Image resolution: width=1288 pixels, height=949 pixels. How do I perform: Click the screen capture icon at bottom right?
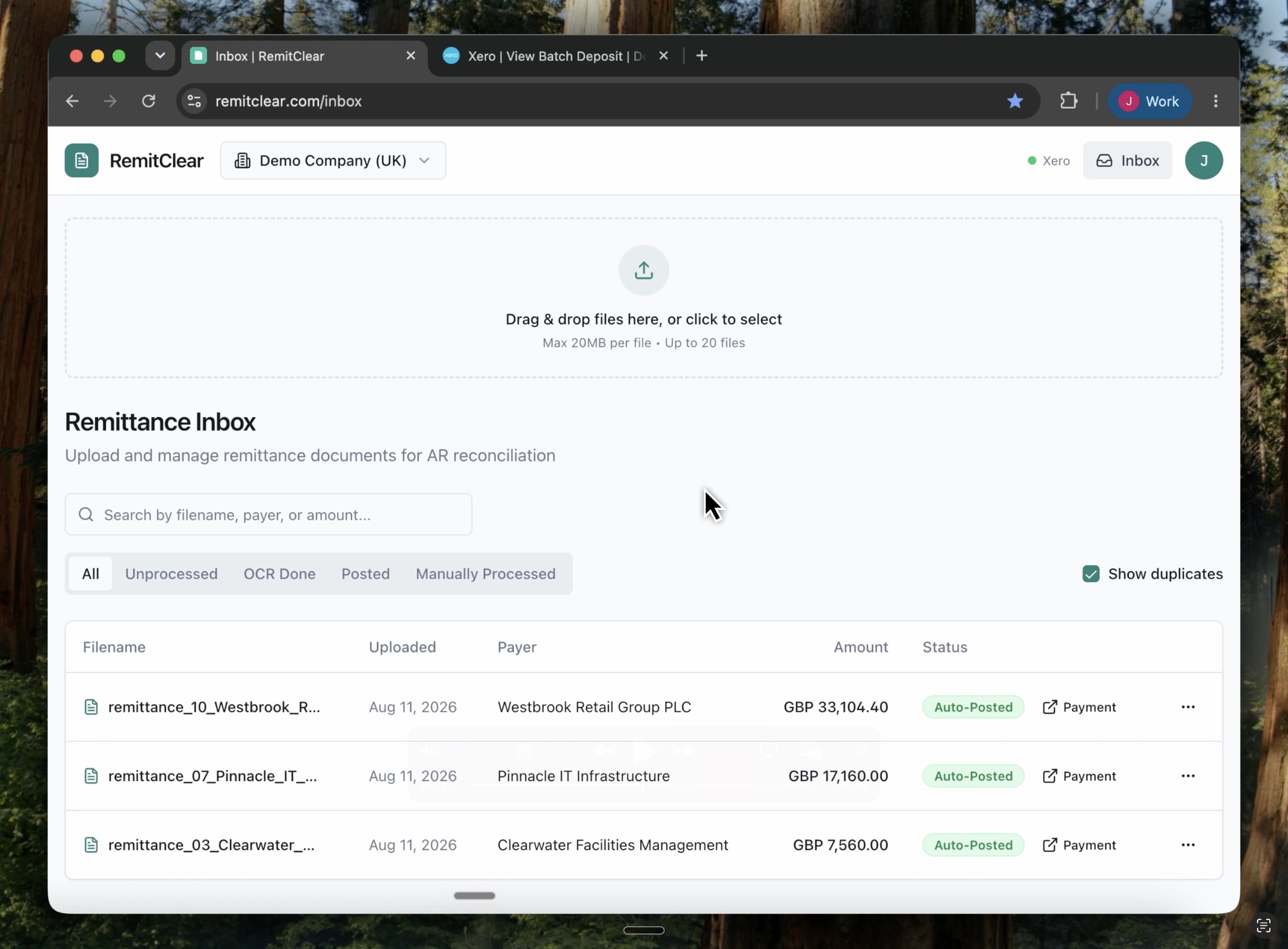coord(1263,925)
